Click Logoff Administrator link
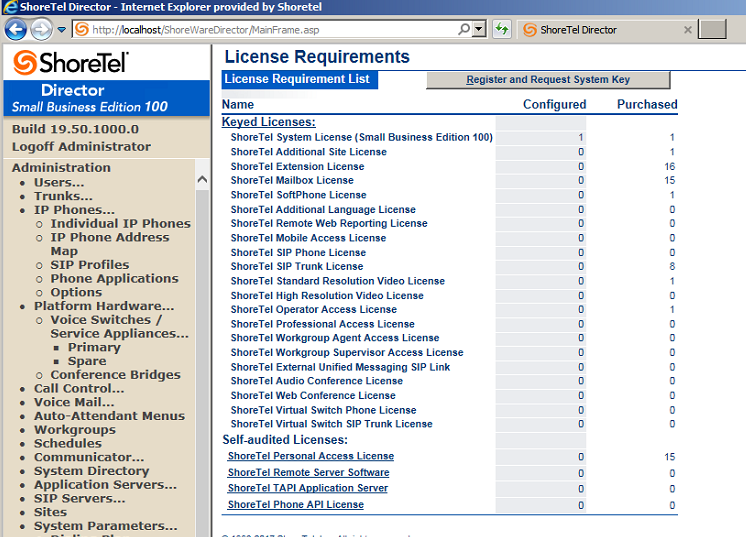 coord(81,146)
